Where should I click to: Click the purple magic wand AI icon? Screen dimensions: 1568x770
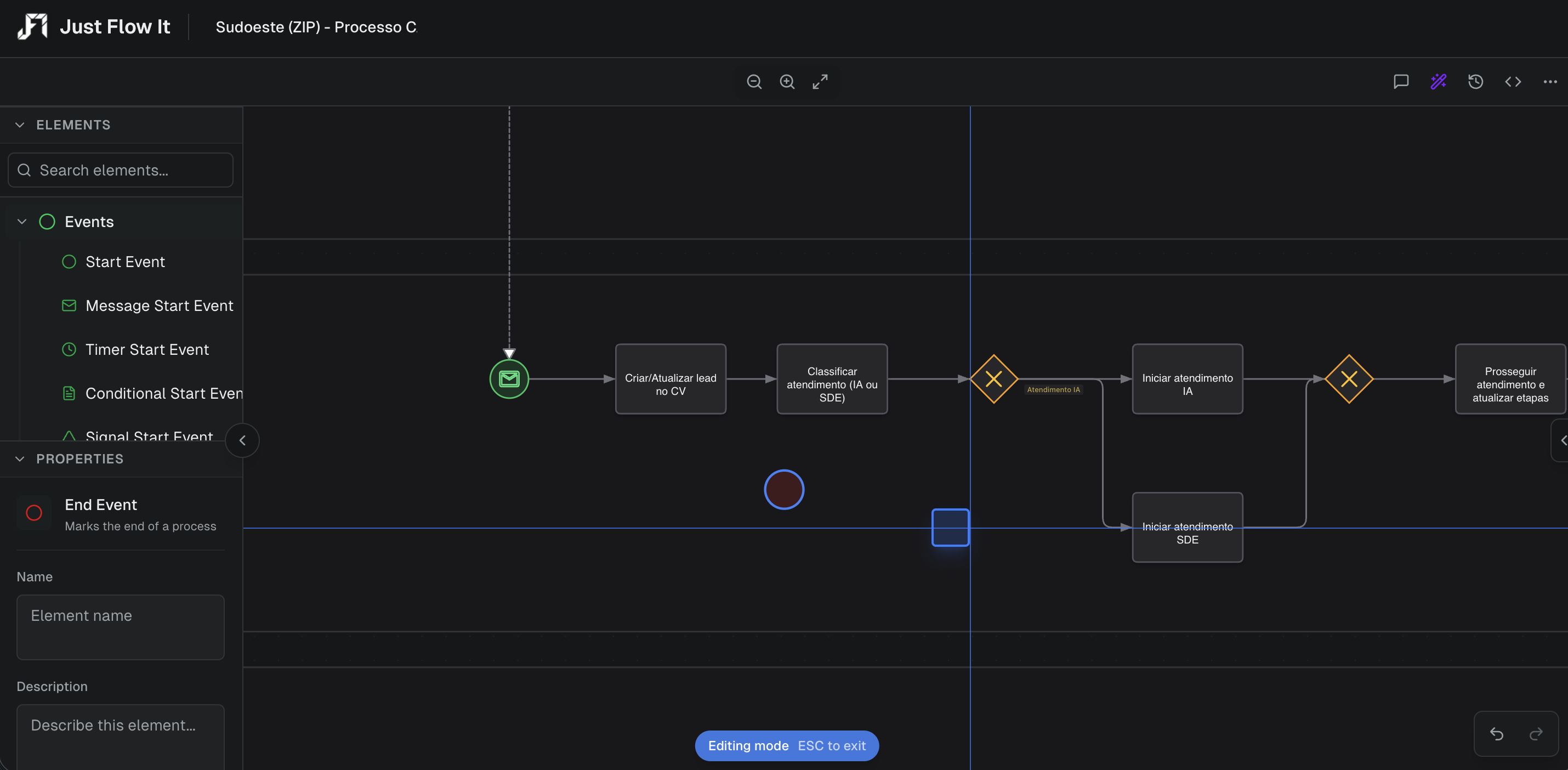coord(1439,82)
